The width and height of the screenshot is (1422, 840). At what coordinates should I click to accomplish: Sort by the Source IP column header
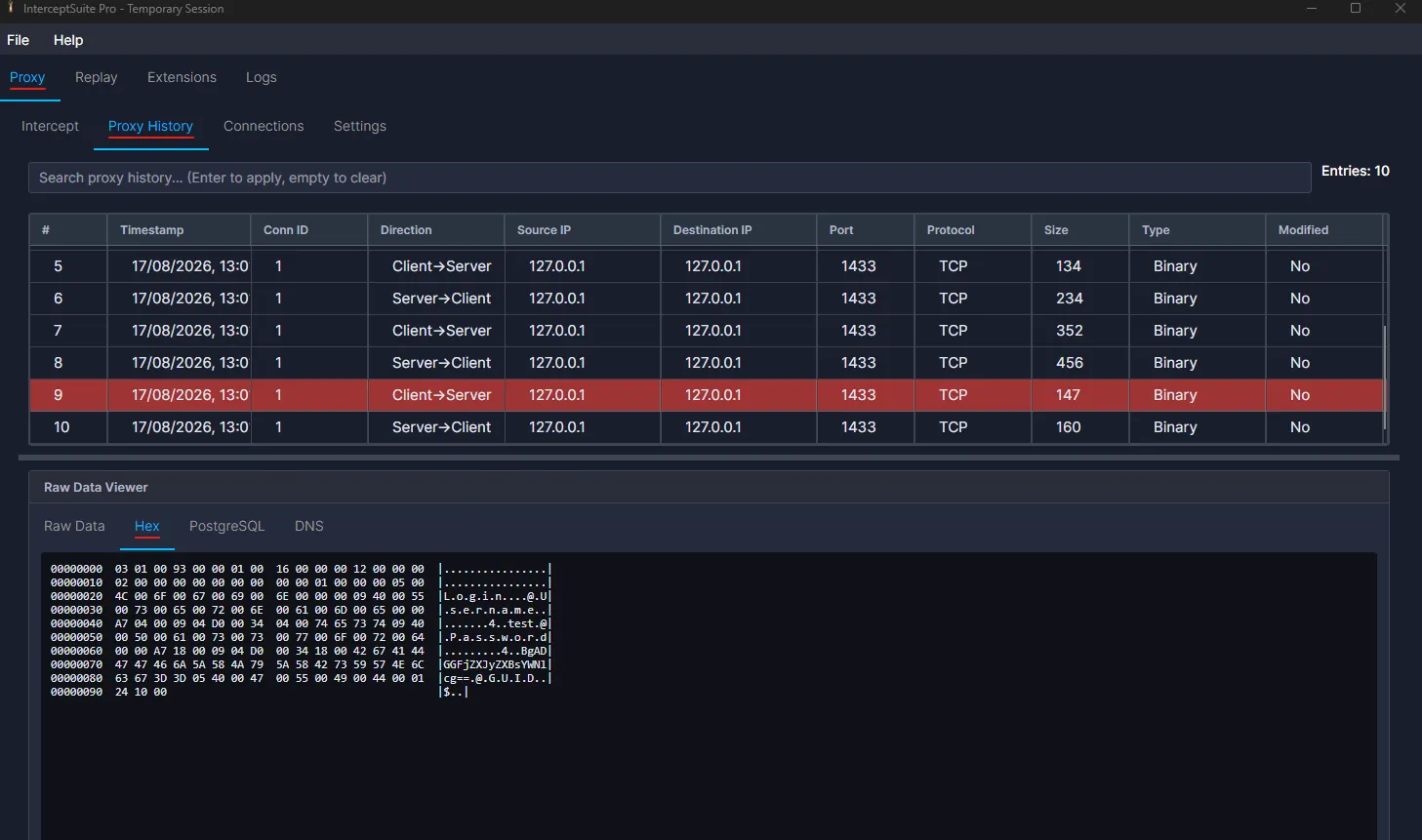pos(583,230)
